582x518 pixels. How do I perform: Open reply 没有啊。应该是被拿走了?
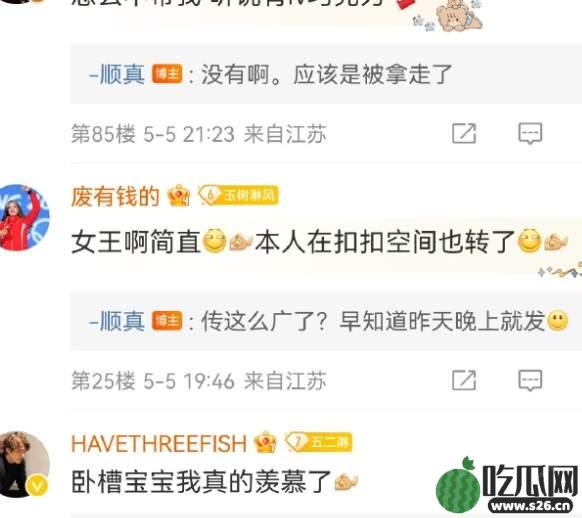(326, 74)
